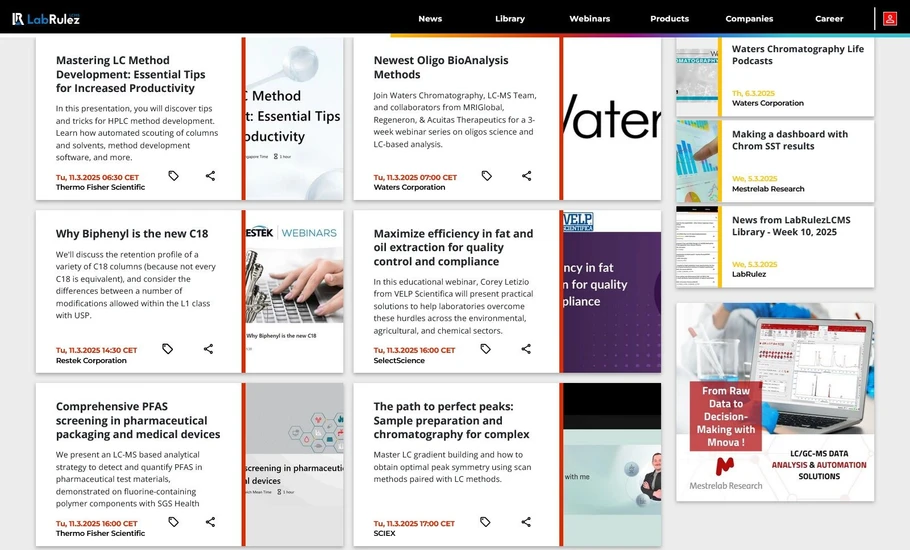The height and width of the screenshot is (550, 910).
Task: Click the VELP Scientifica purple webinar image
Action: (612, 291)
